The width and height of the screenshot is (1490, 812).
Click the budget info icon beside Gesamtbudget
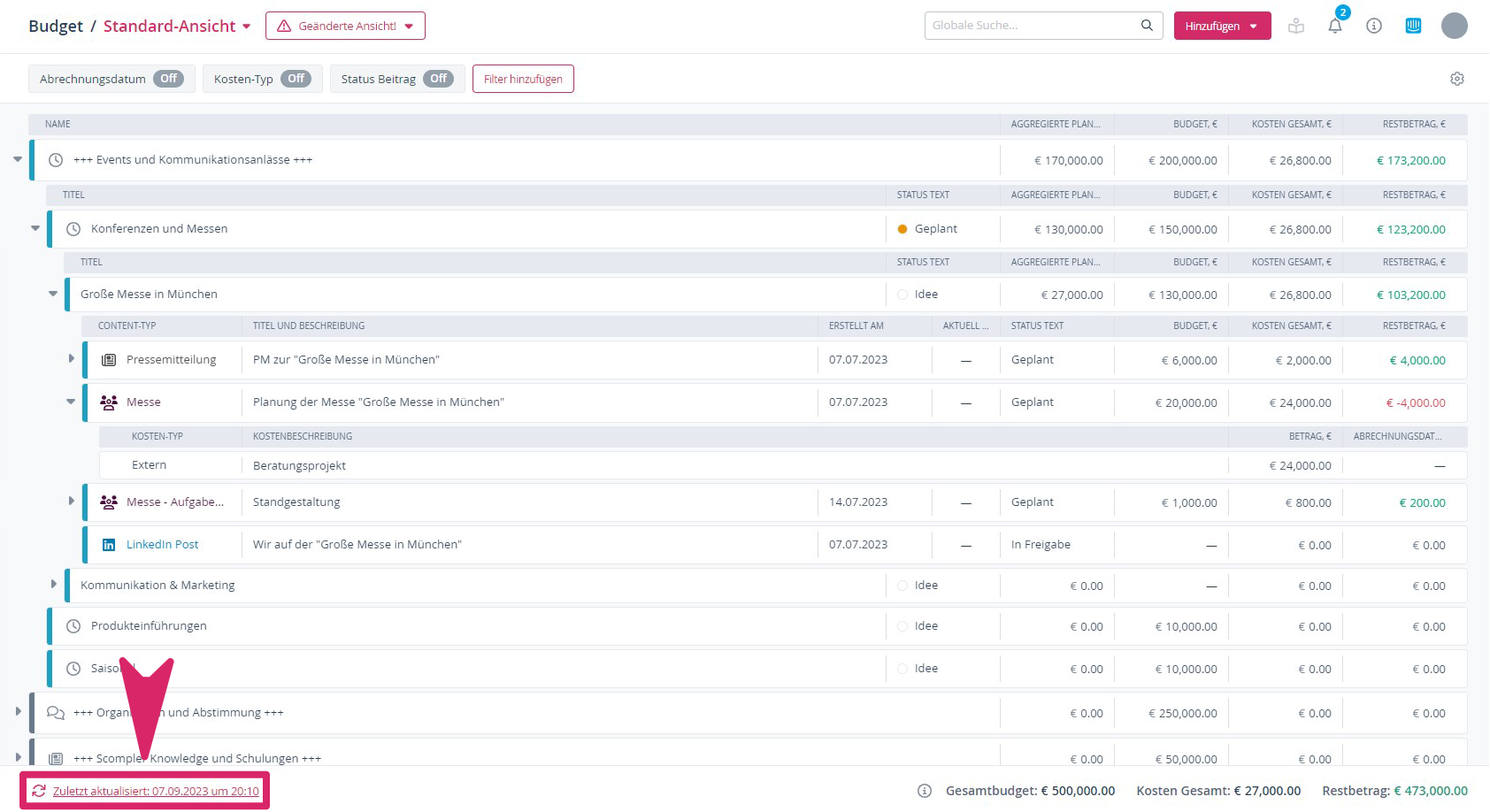click(925, 791)
